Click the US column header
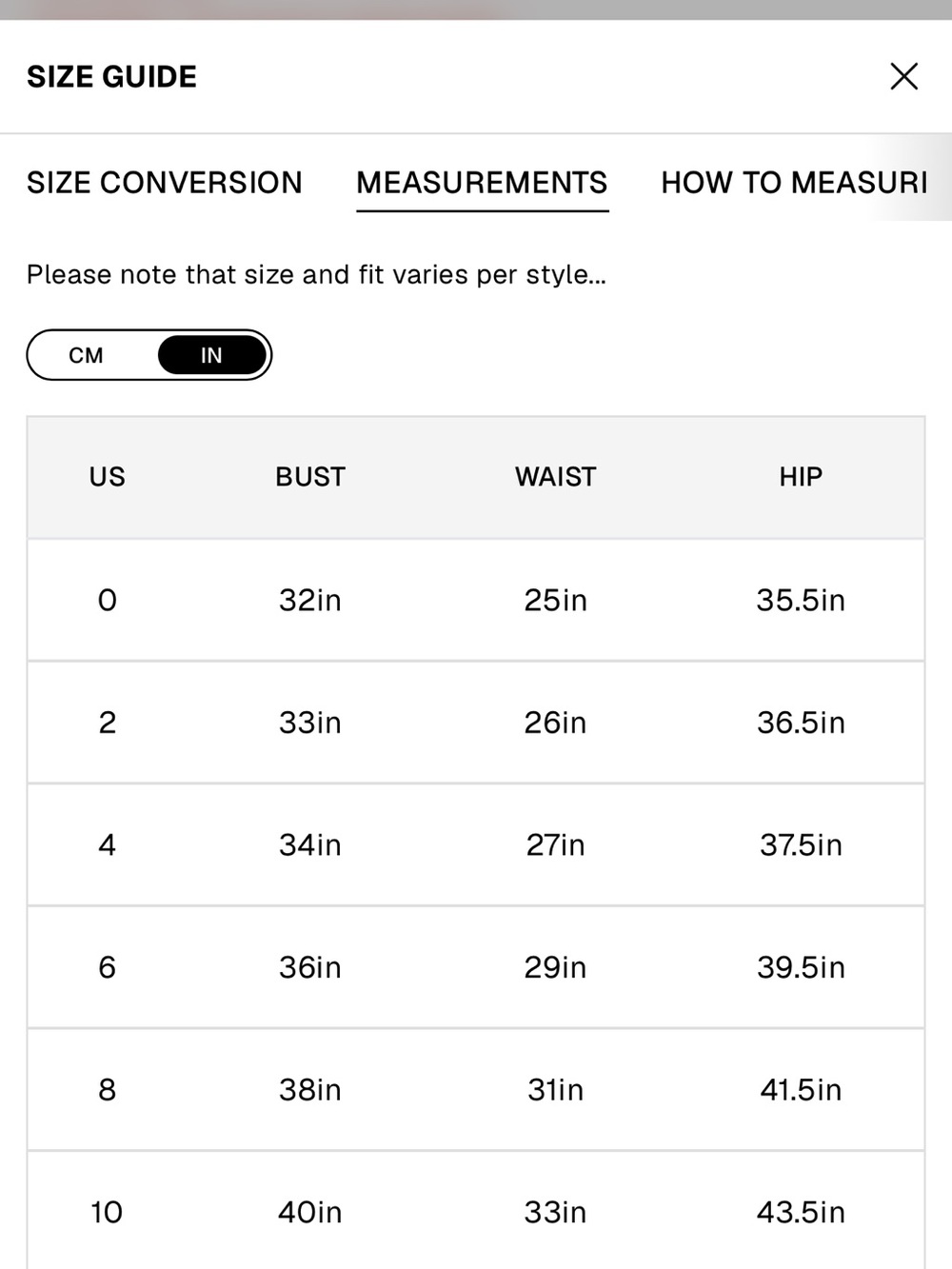 click(107, 477)
